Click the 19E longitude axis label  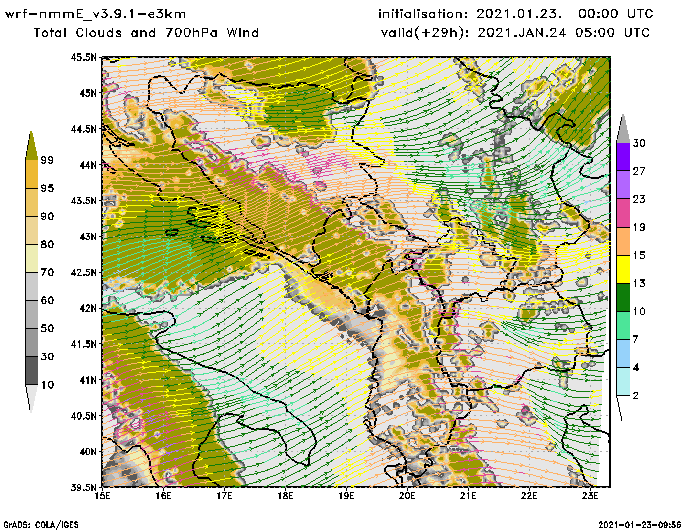(x=346, y=493)
